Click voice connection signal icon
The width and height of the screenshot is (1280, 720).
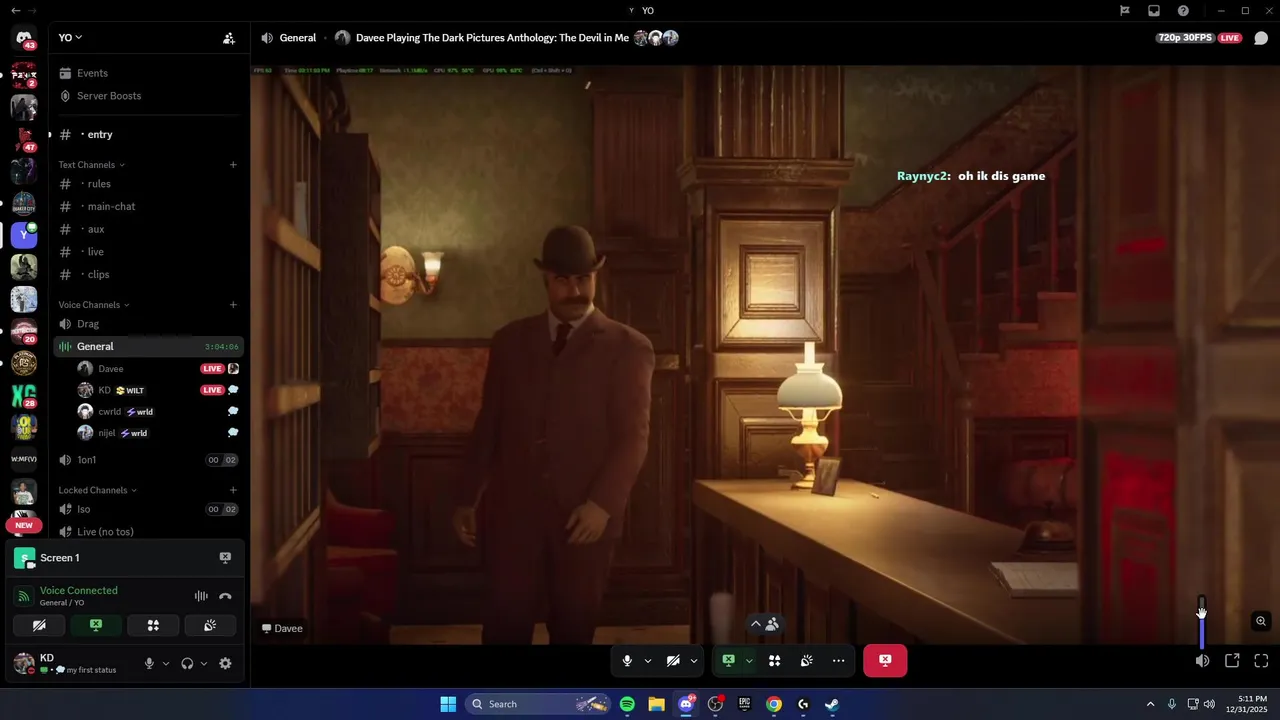coord(24,596)
